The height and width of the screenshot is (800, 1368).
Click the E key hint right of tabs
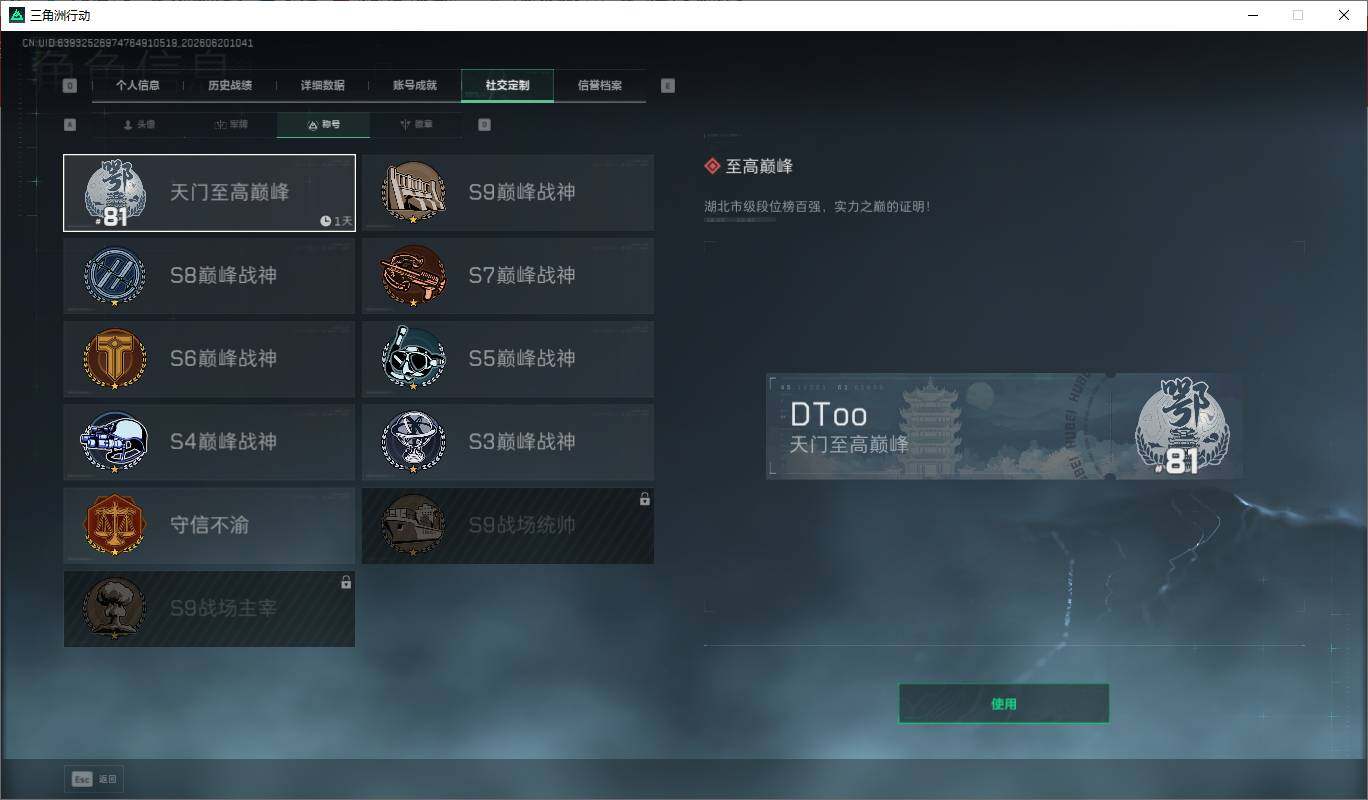point(668,86)
